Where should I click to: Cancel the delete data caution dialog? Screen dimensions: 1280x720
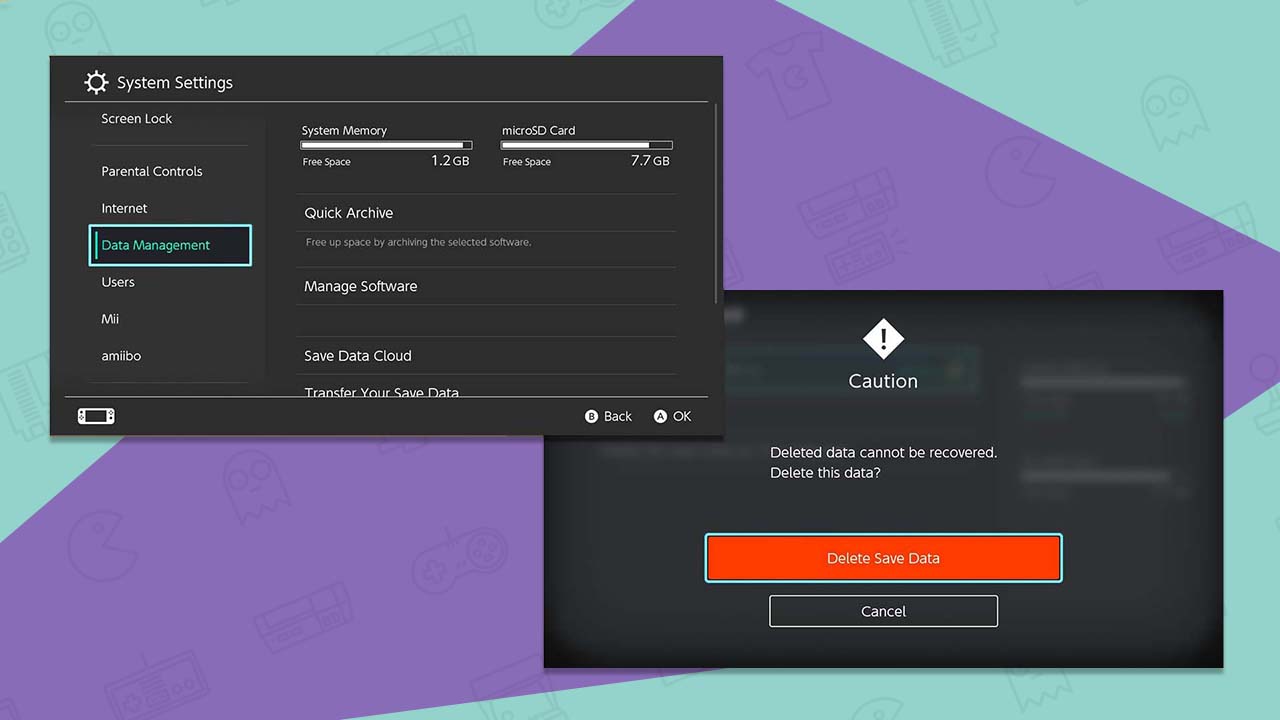[883, 611]
